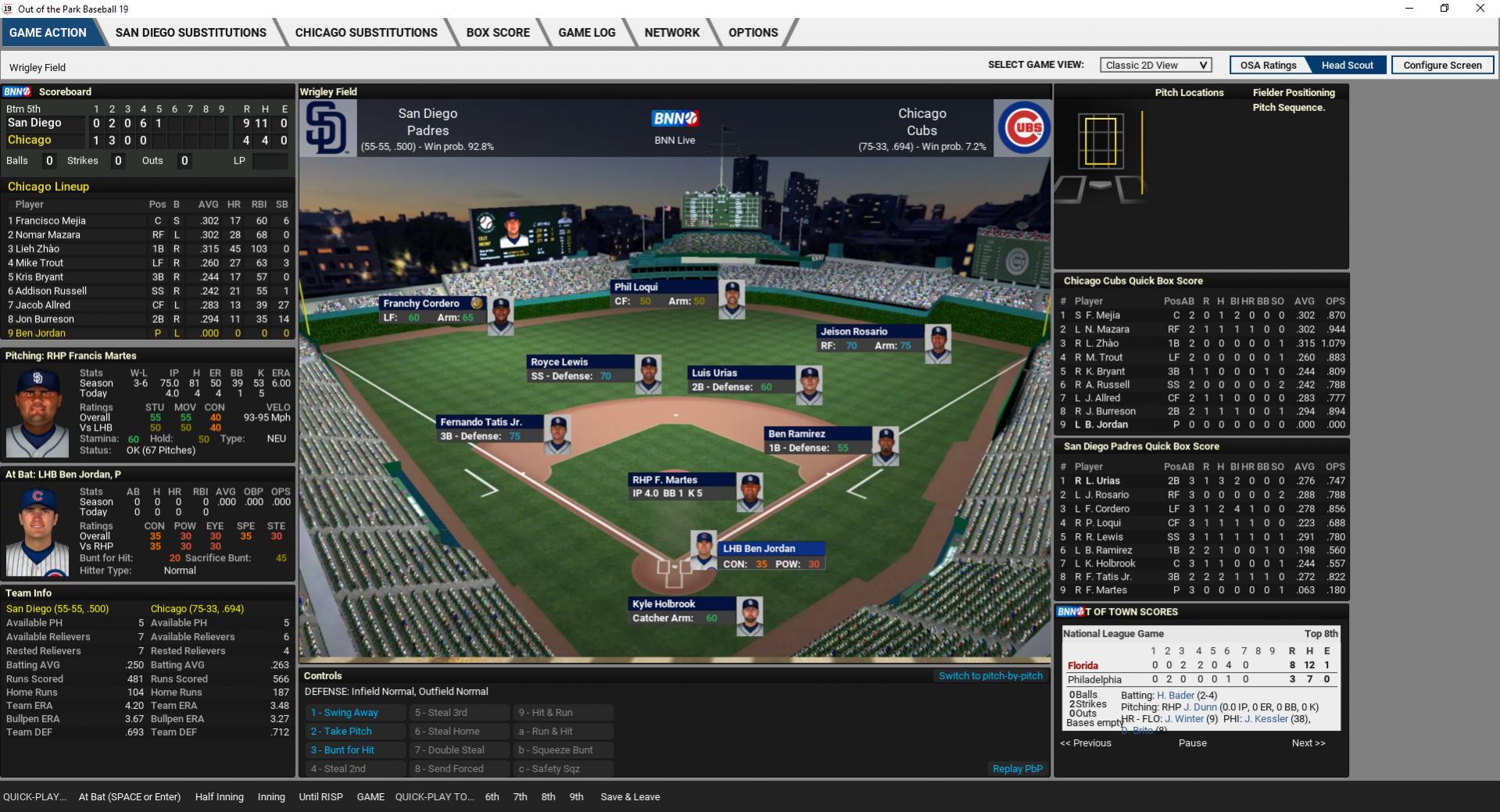Open the Select Game View dropdown
Image resolution: width=1500 pixels, height=812 pixels.
pos(1155,66)
